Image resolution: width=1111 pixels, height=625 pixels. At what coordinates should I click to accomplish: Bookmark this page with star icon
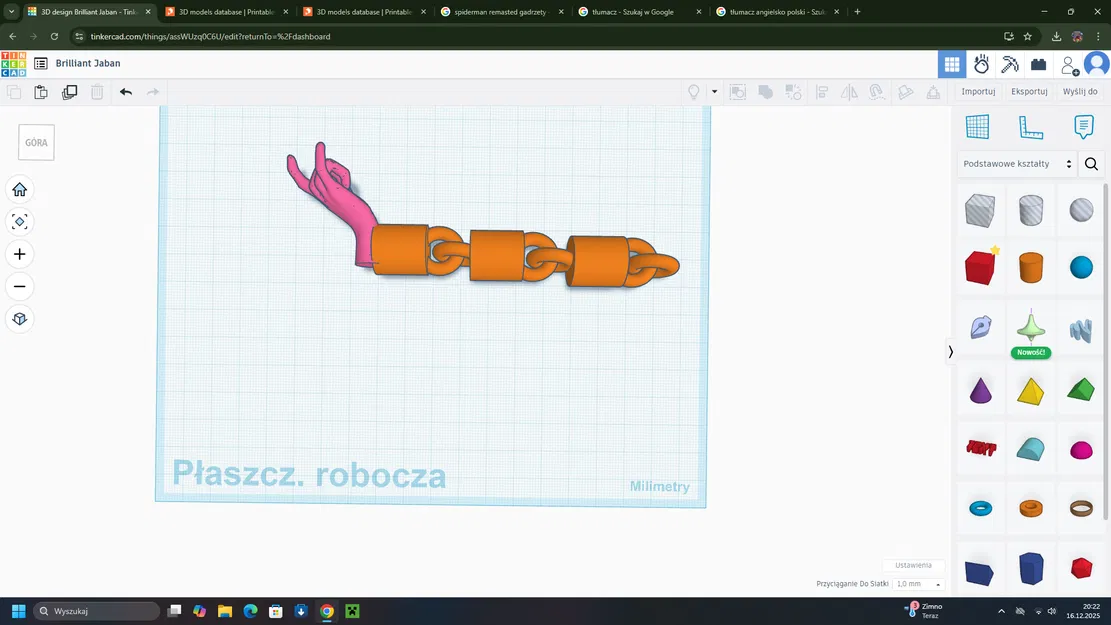click(x=1027, y=36)
